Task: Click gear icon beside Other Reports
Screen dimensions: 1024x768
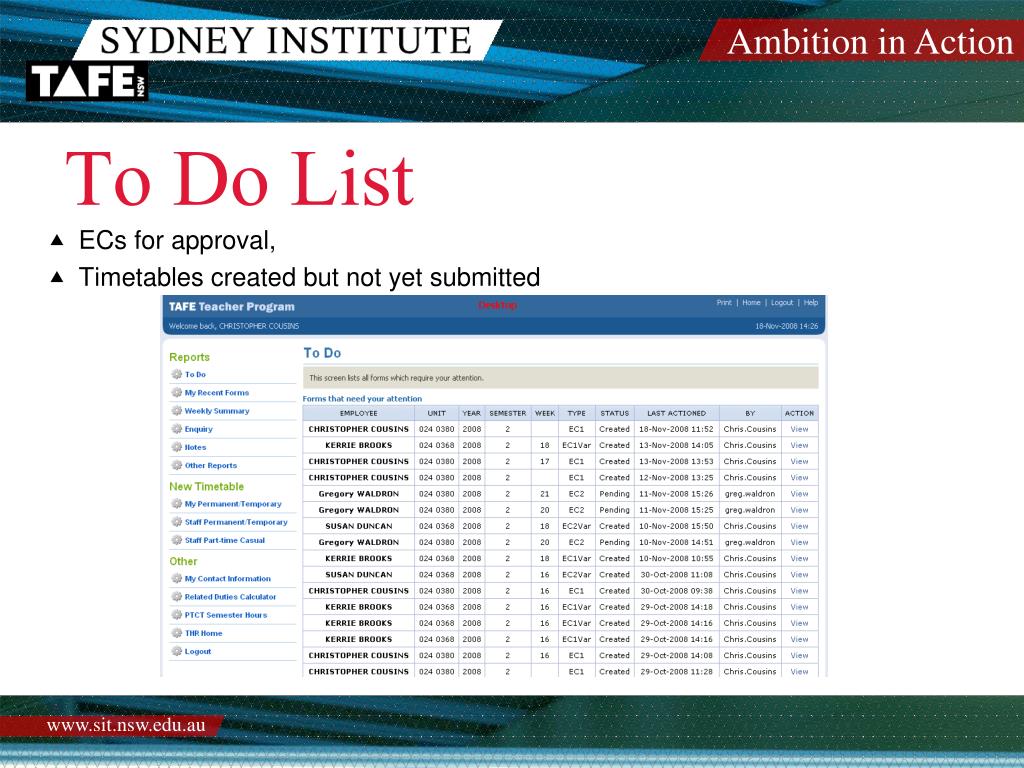Action: 176,466
